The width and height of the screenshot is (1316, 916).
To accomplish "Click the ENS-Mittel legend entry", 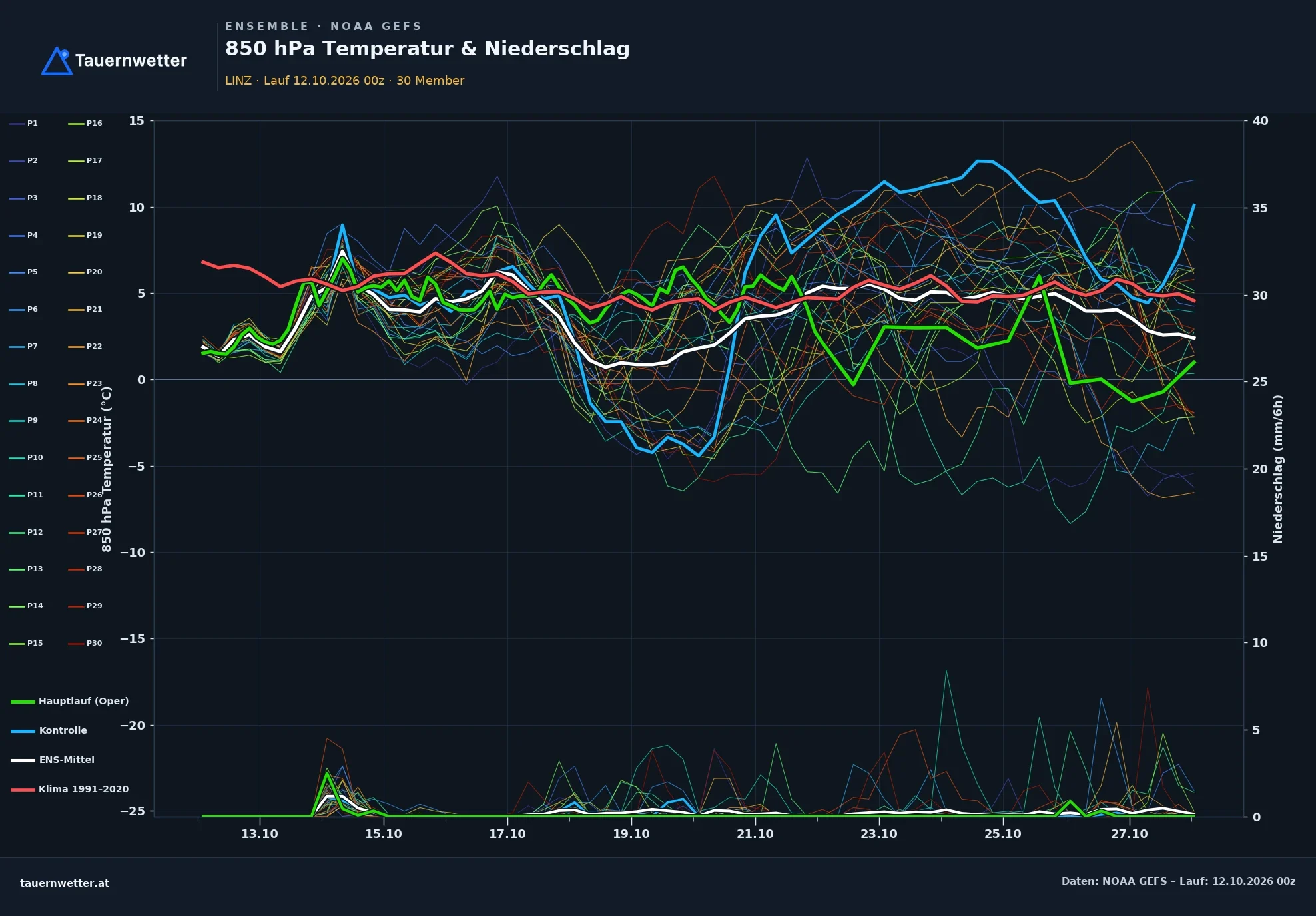I will pyautogui.click(x=53, y=760).
